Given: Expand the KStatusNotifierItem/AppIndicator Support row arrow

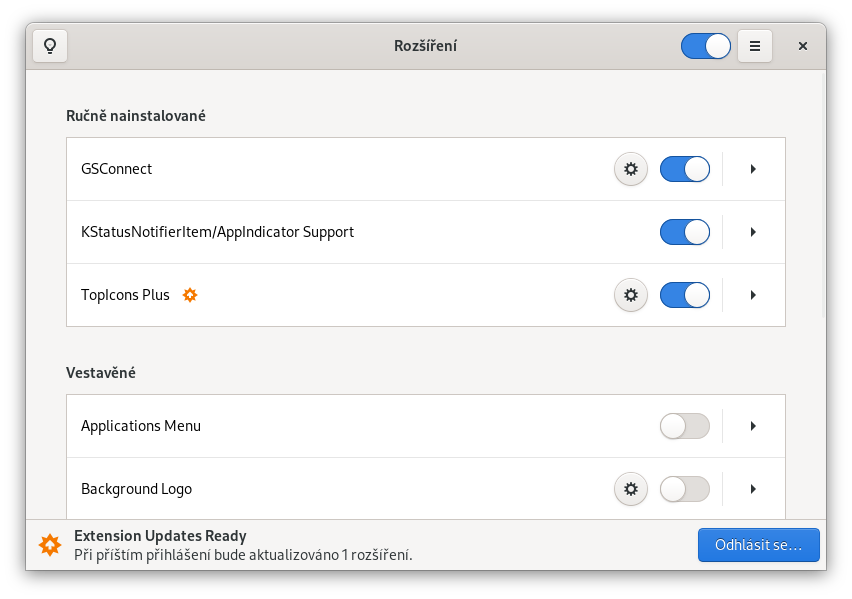Looking at the screenshot, I should (753, 232).
